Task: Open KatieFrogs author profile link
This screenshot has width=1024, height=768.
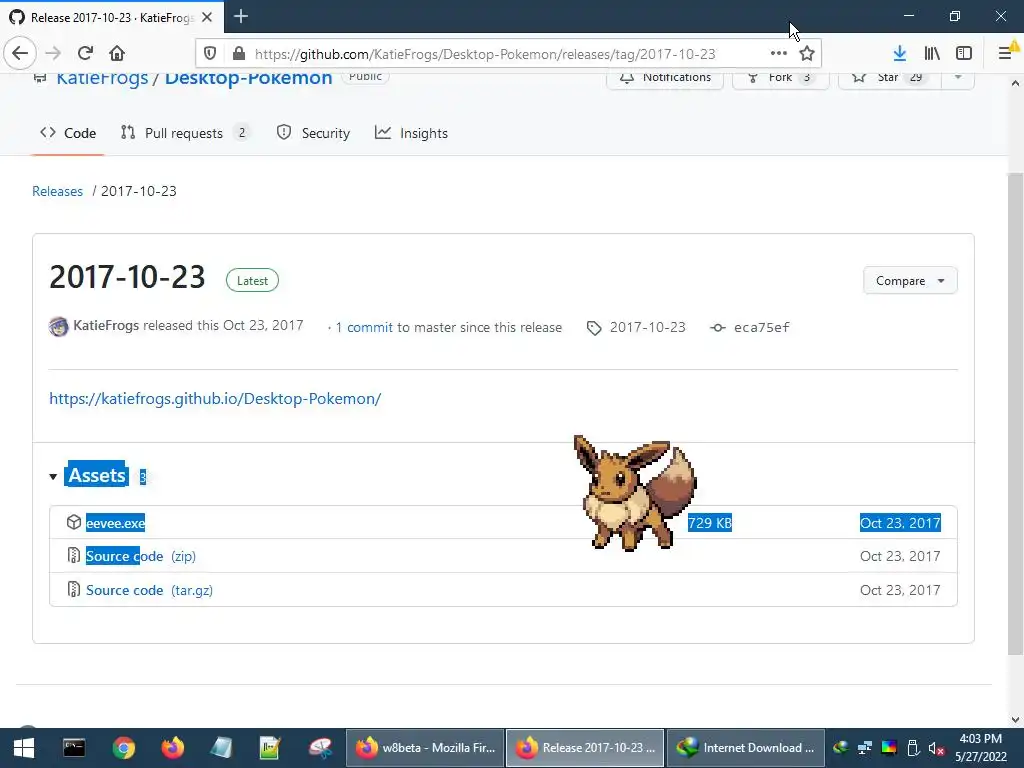Action: pyautogui.click(x=106, y=325)
